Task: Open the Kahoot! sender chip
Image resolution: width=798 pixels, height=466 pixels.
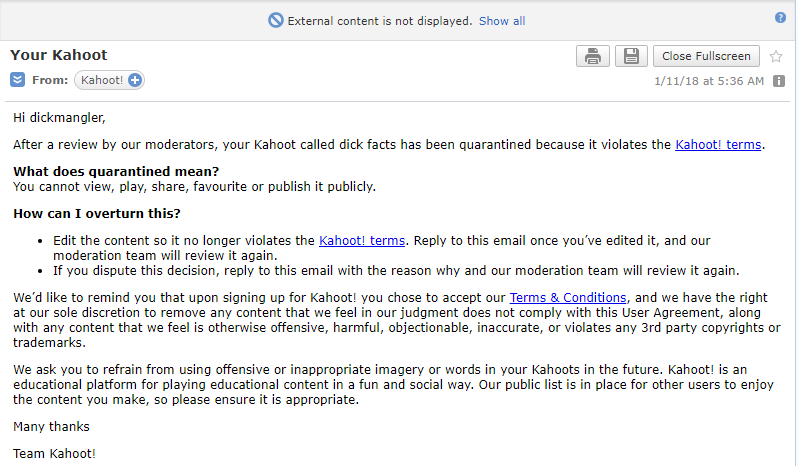Action: pyautogui.click(x=102, y=80)
